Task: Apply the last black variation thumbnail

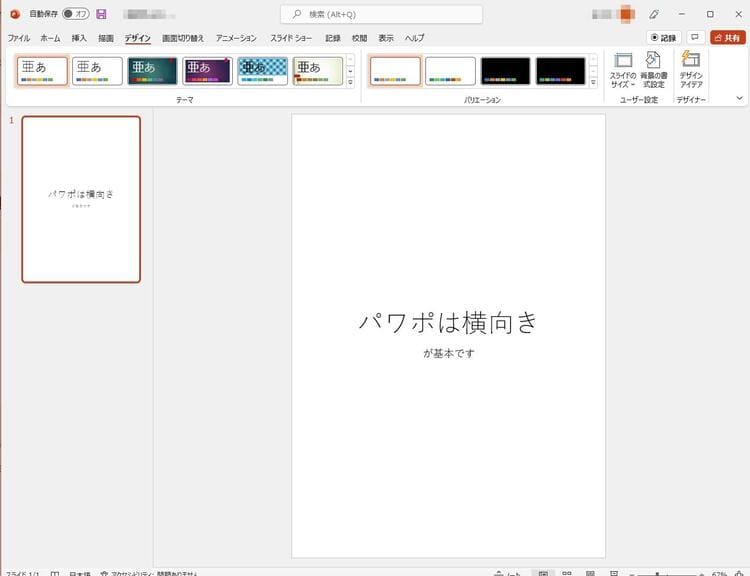Action: [x=560, y=71]
